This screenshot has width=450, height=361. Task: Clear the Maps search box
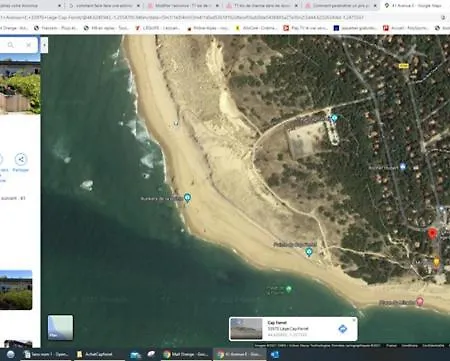(29, 45)
